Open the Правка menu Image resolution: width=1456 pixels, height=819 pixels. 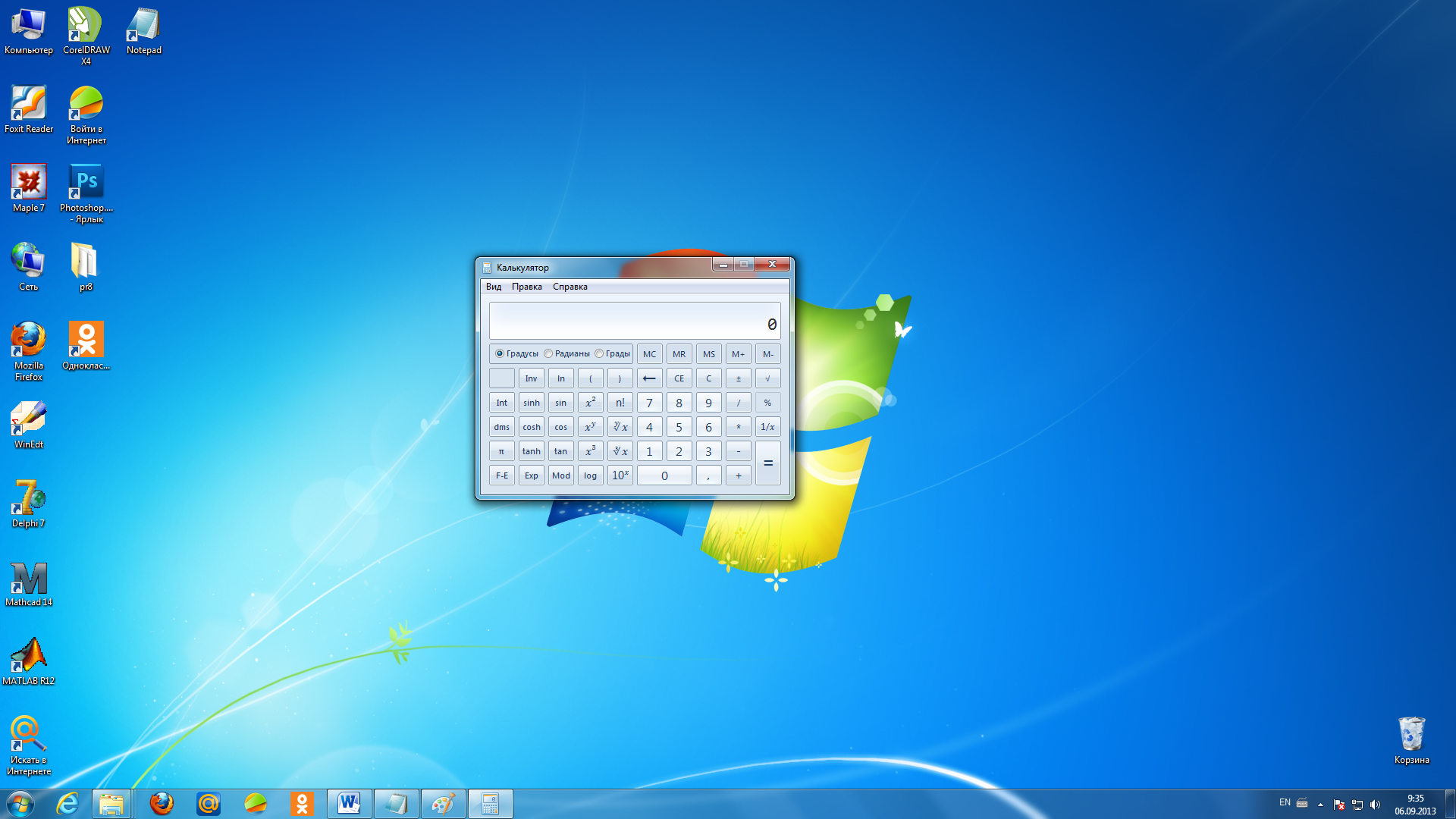click(526, 287)
